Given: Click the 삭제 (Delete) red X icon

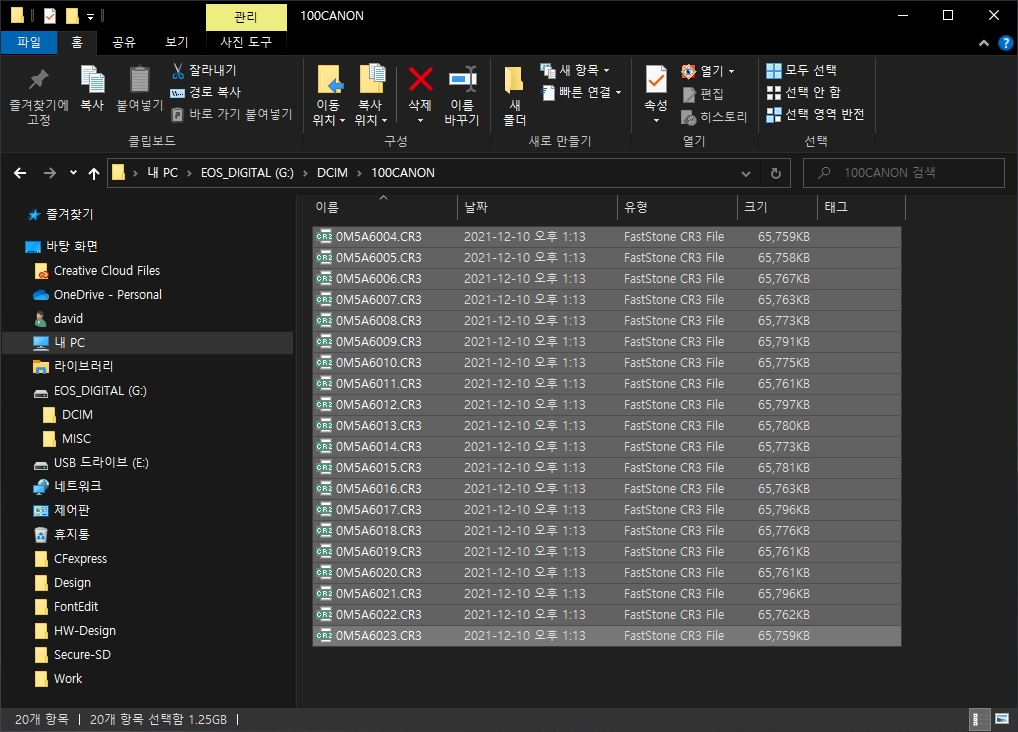Looking at the screenshot, I should (420, 80).
